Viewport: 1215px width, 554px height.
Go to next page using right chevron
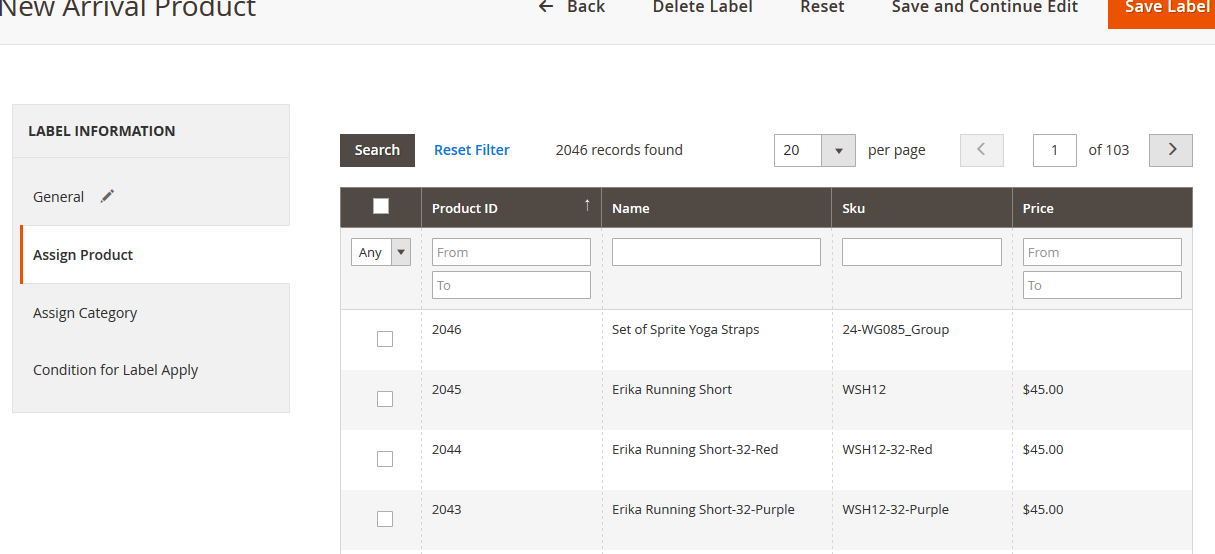tap(1171, 150)
